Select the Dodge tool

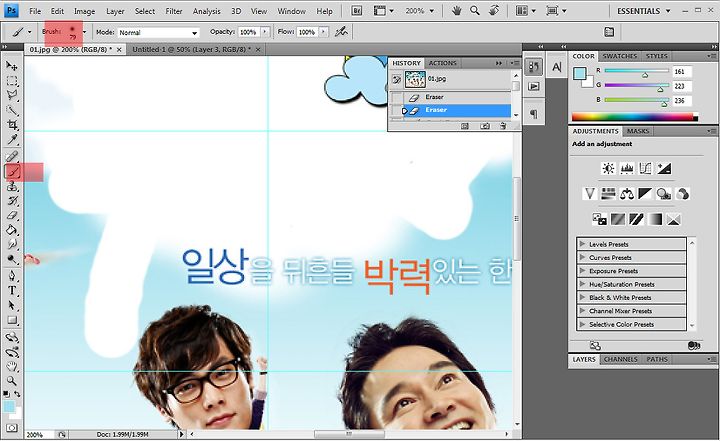12,259
